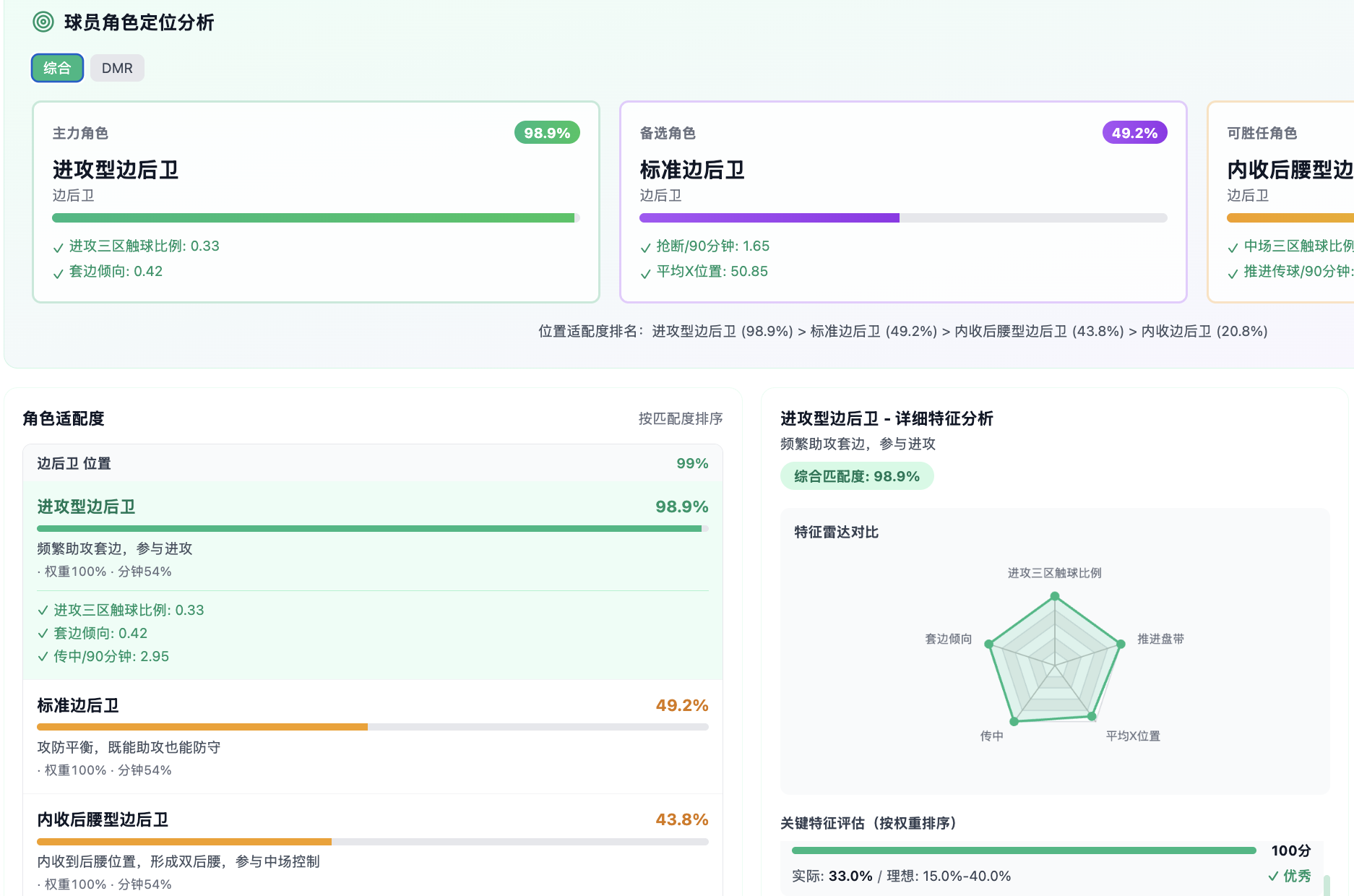Click orange bar under 标准边后卫 in list

[x=373, y=727]
